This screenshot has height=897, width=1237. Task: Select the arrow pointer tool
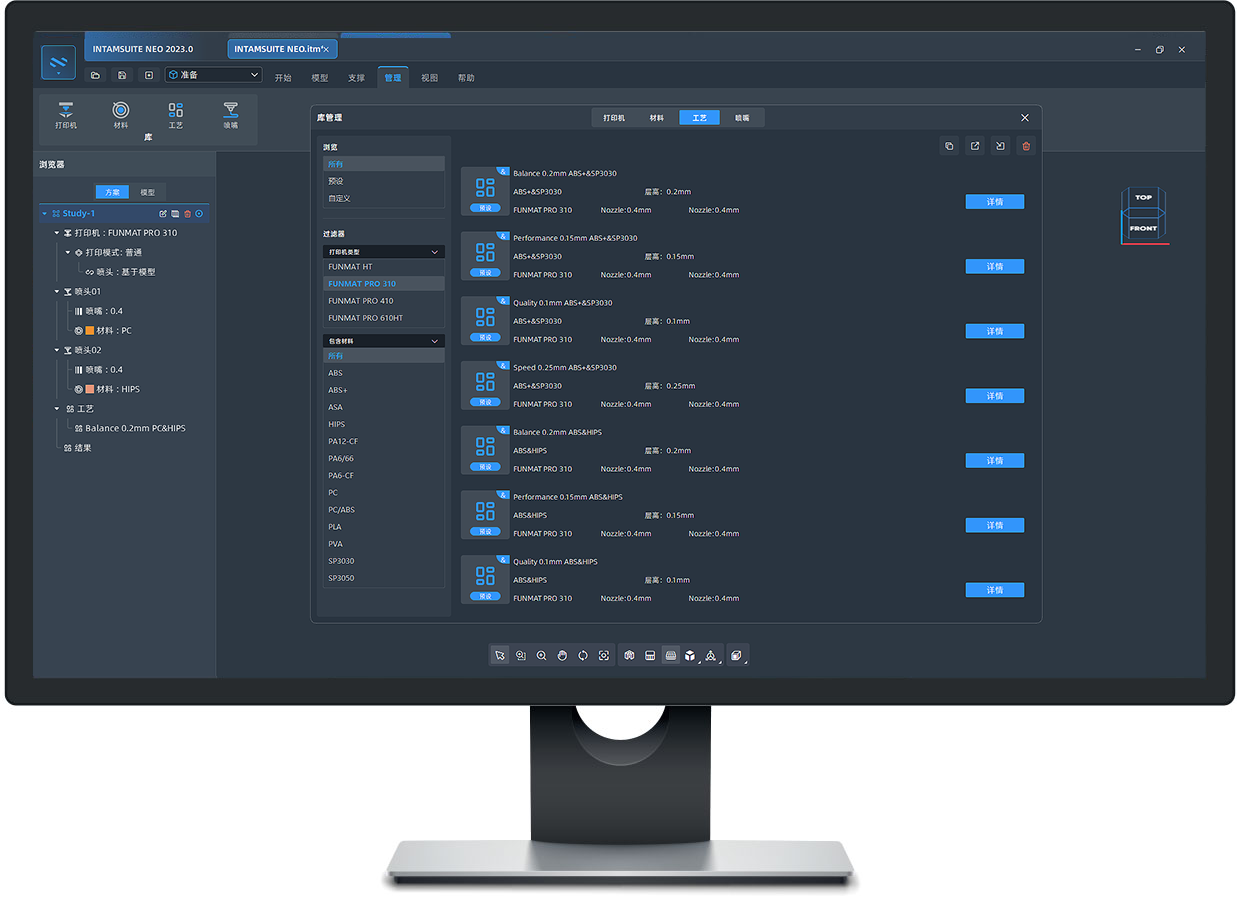[500, 656]
